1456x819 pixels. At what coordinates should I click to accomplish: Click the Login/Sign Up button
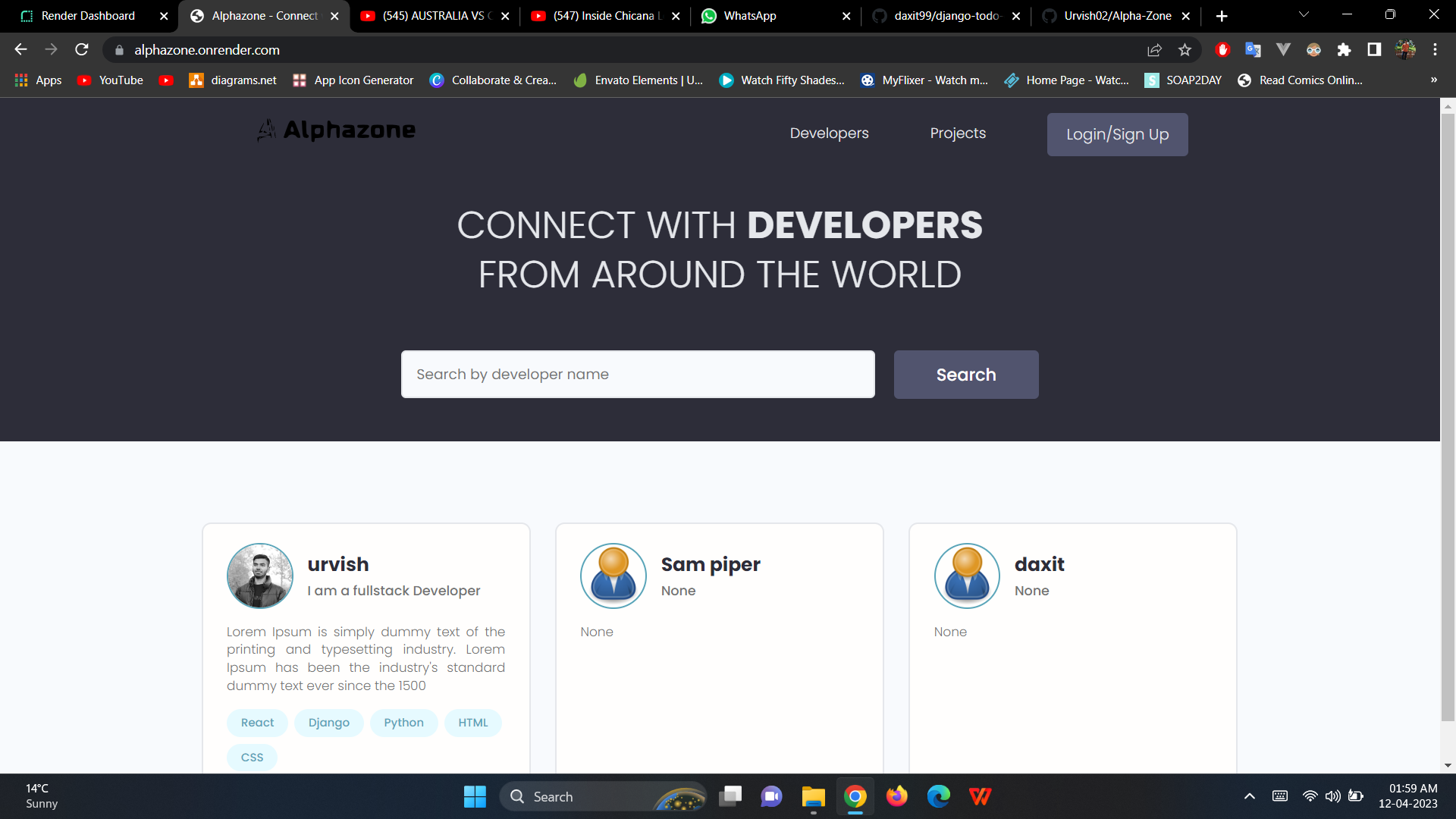tap(1117, 134)
